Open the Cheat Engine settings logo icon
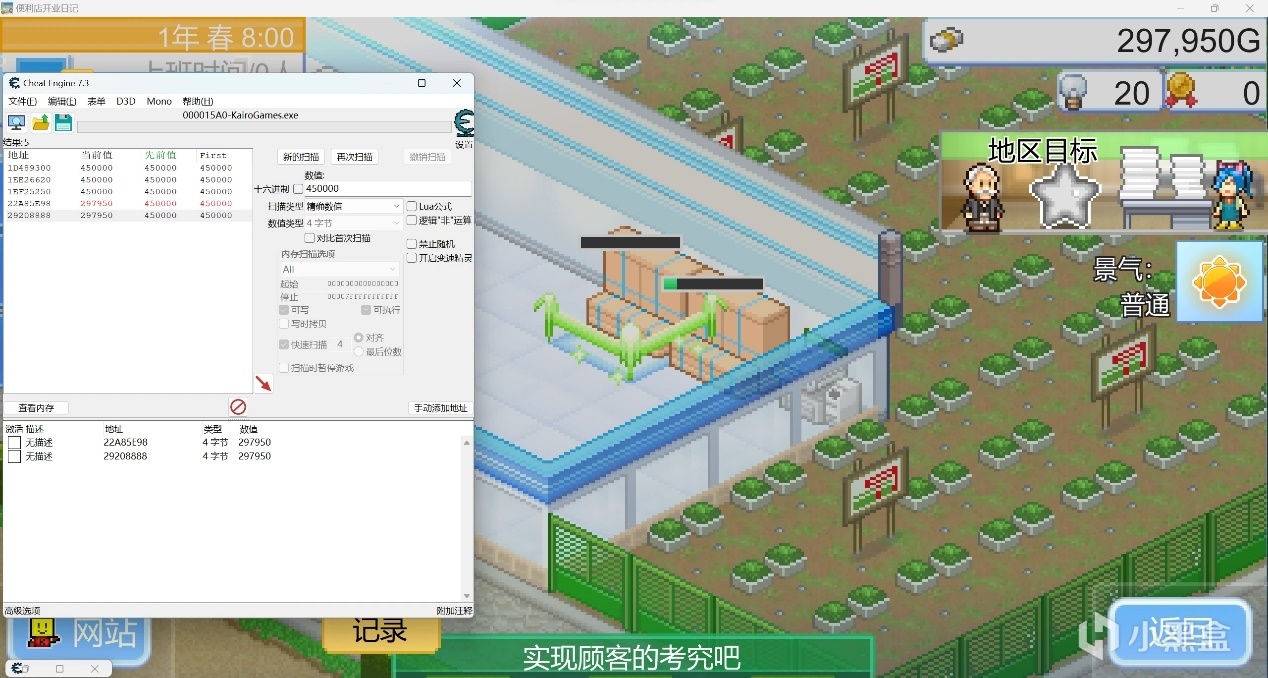 [x=463, y=124]
